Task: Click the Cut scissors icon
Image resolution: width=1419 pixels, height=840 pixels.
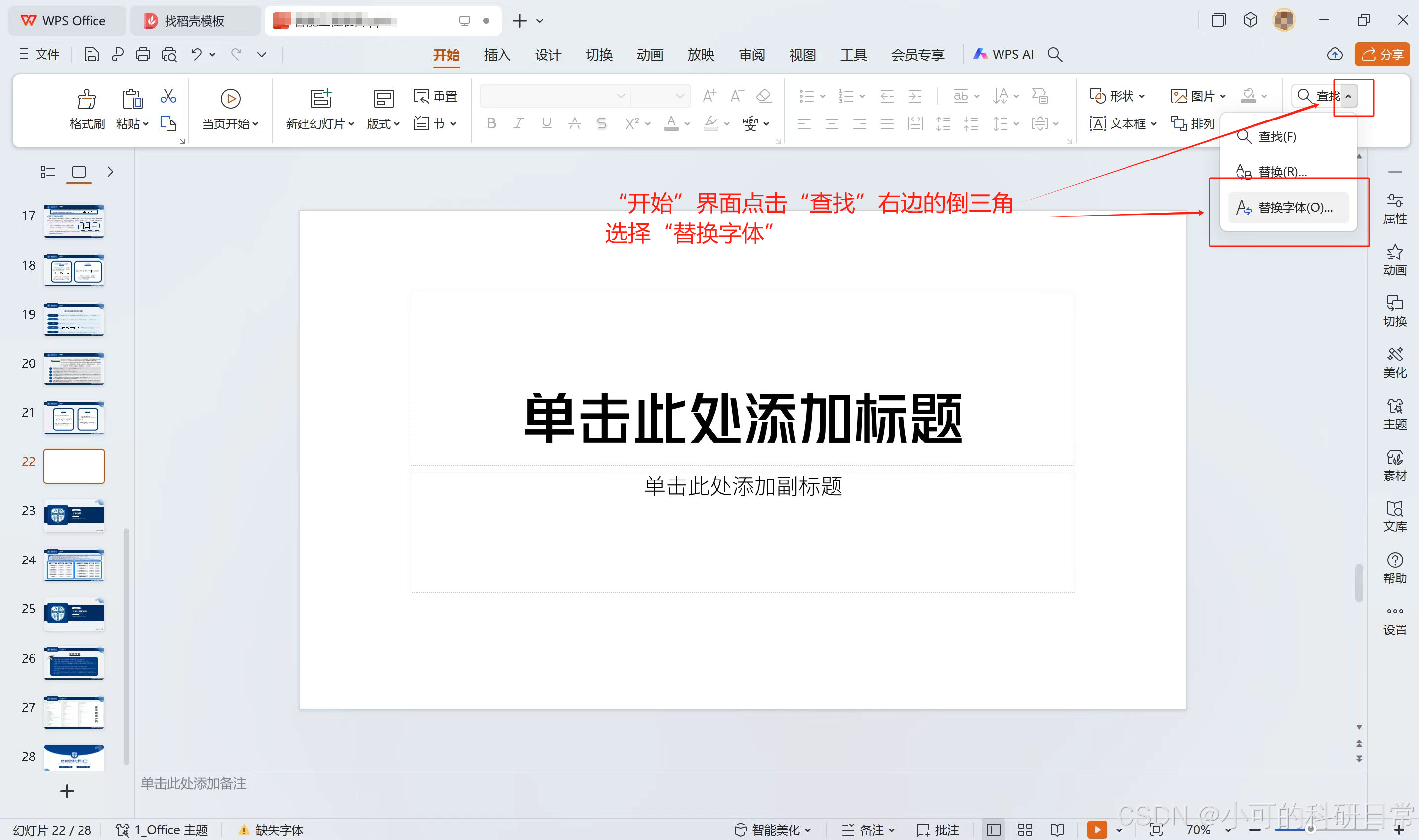Action: 168,96
